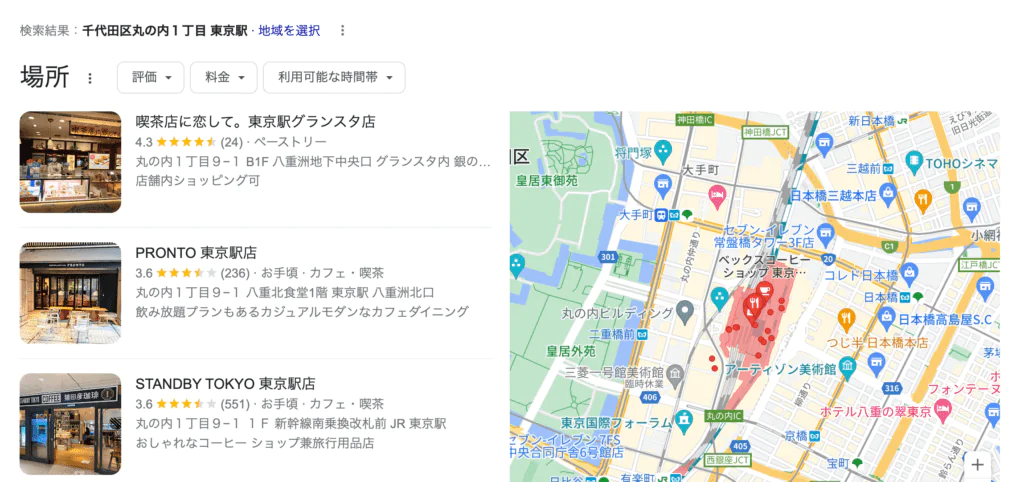This screenshot has width=1024, height=482.
Task: Click the blue store pin above 大手町 station
Action: coord(663,184)
